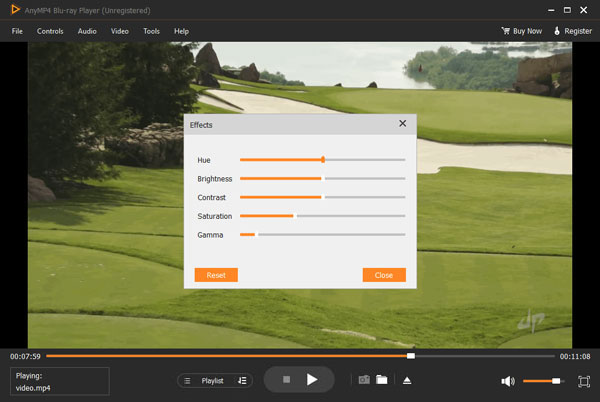Open the Audio menu
Screen dimensions: 600x402
(x=87, y=31)
